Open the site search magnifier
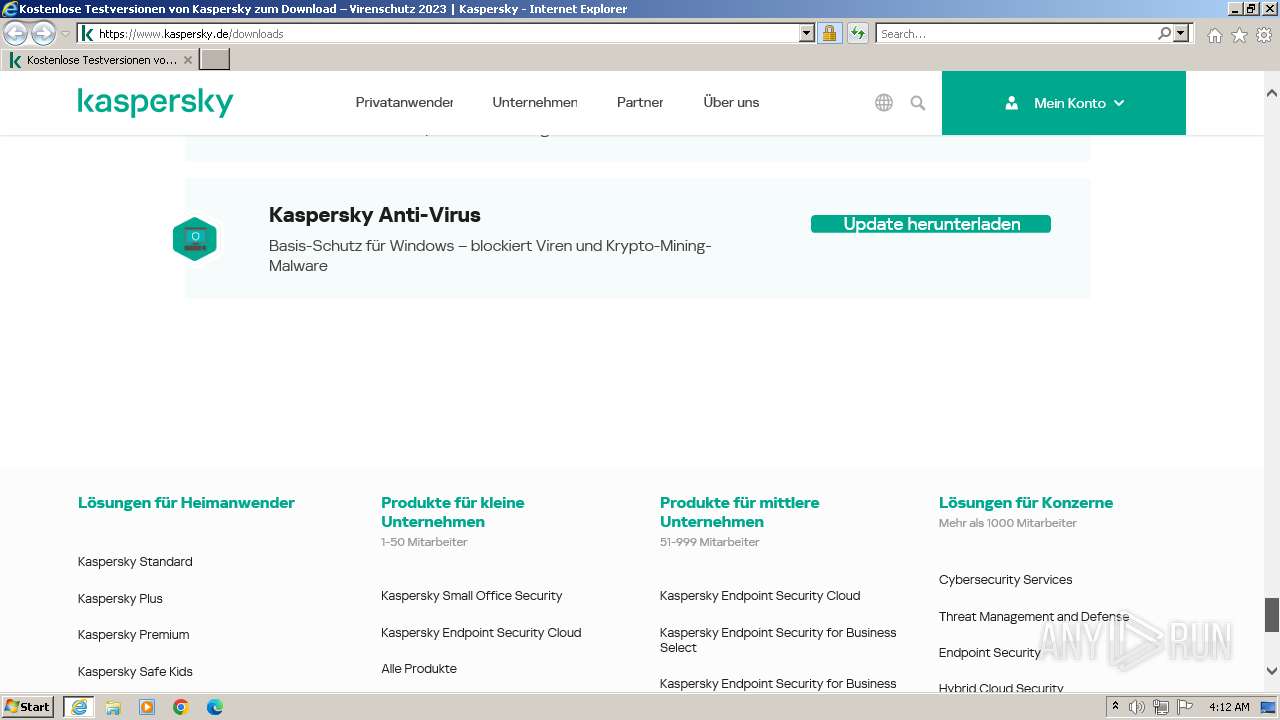This screenshot has height=720, width=1280. [x=918, y=103]
